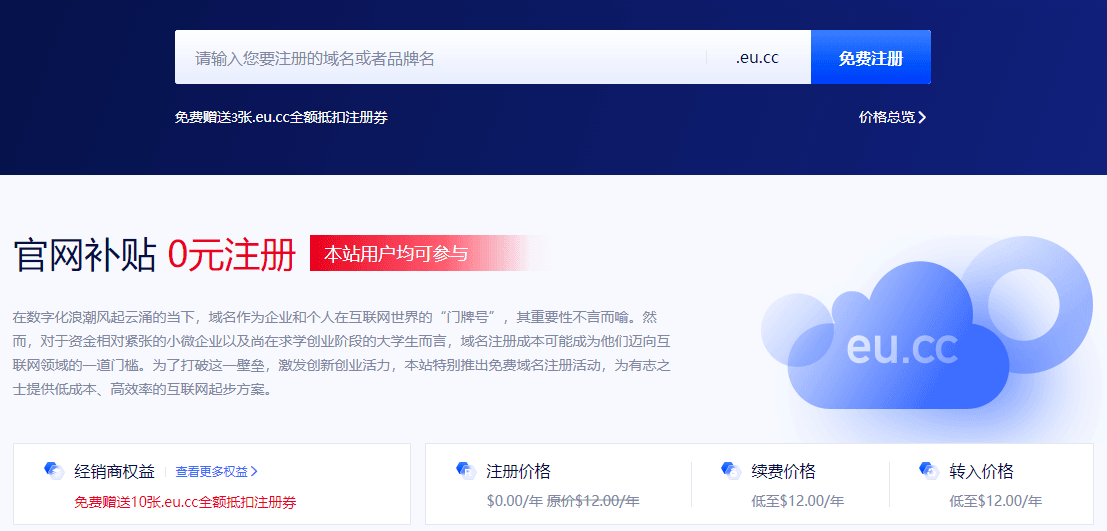Click the 续费价格 icon

731,470
